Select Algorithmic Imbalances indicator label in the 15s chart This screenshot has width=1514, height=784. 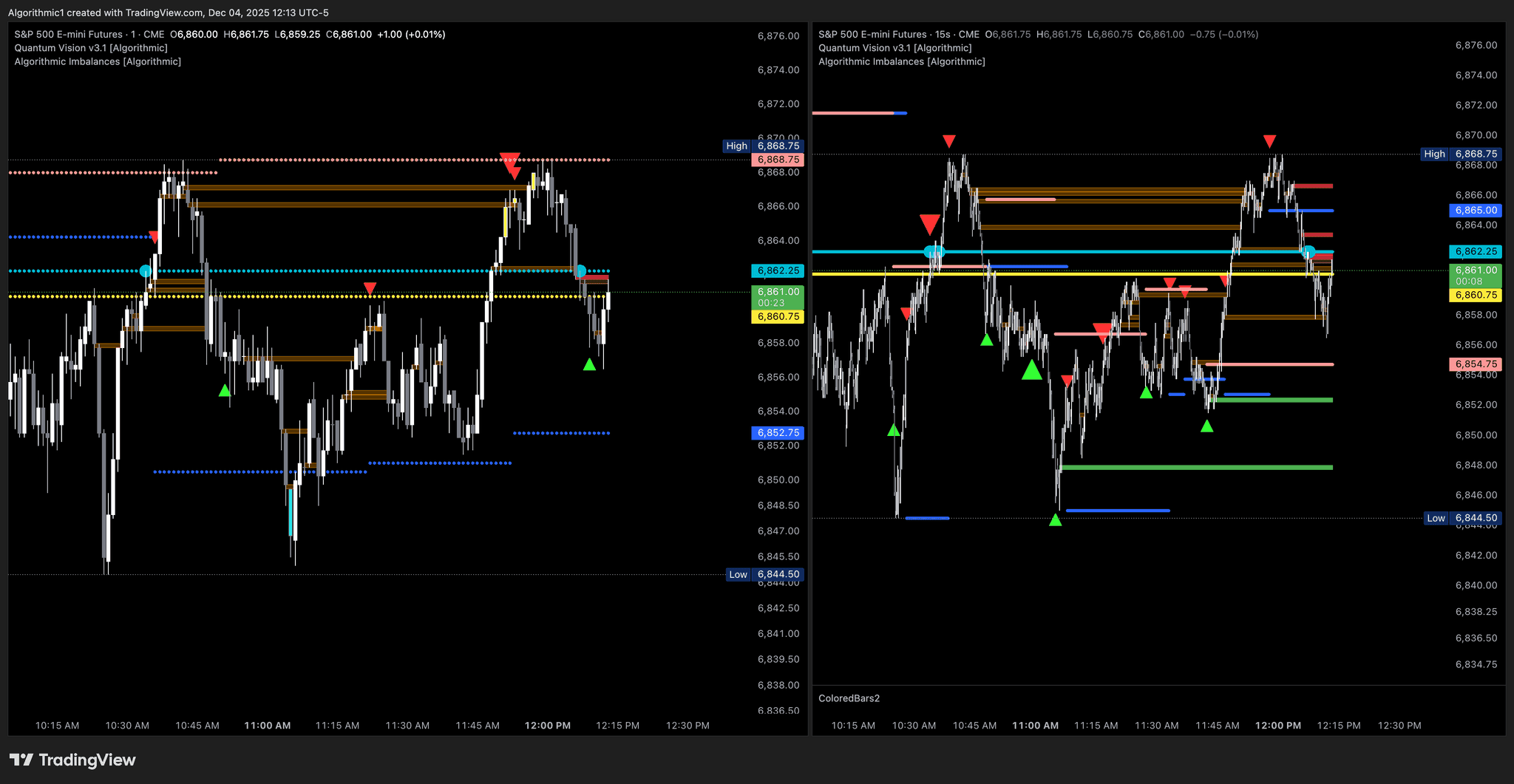point(902,61)
